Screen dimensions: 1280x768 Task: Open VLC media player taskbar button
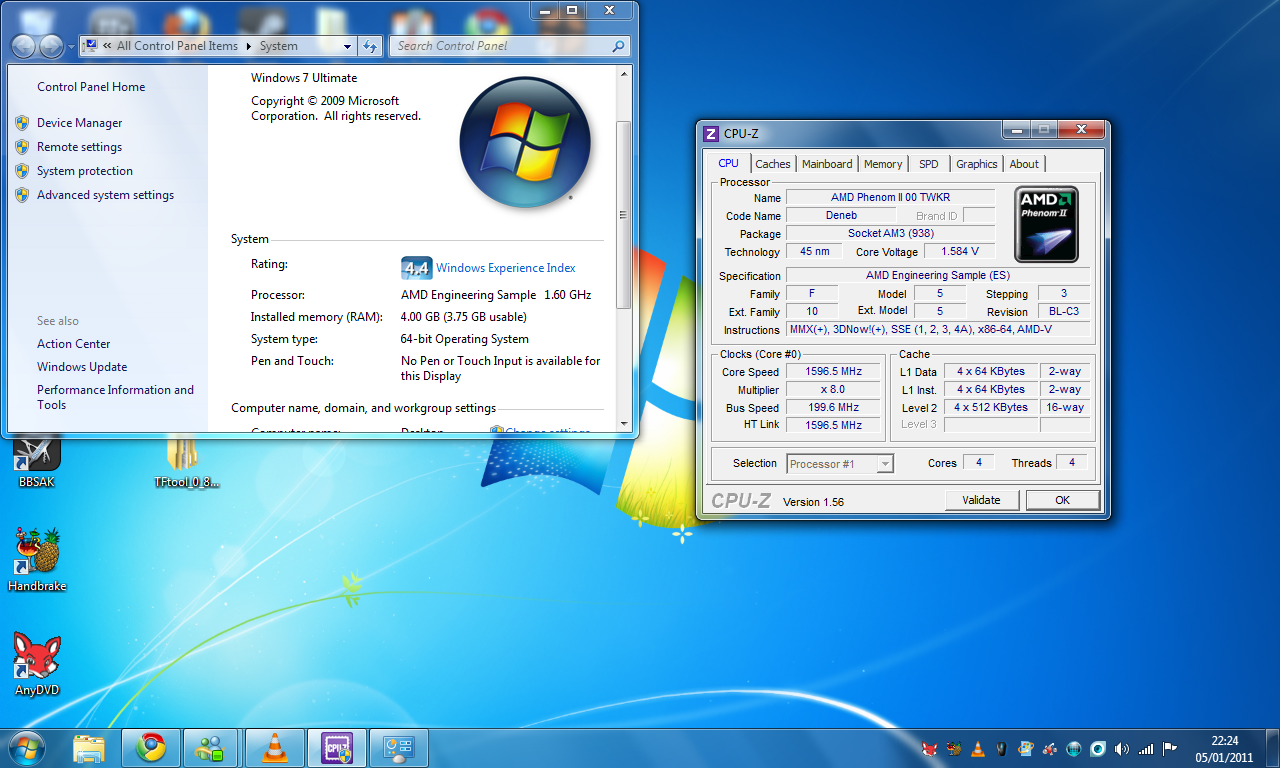click(274, 748)
